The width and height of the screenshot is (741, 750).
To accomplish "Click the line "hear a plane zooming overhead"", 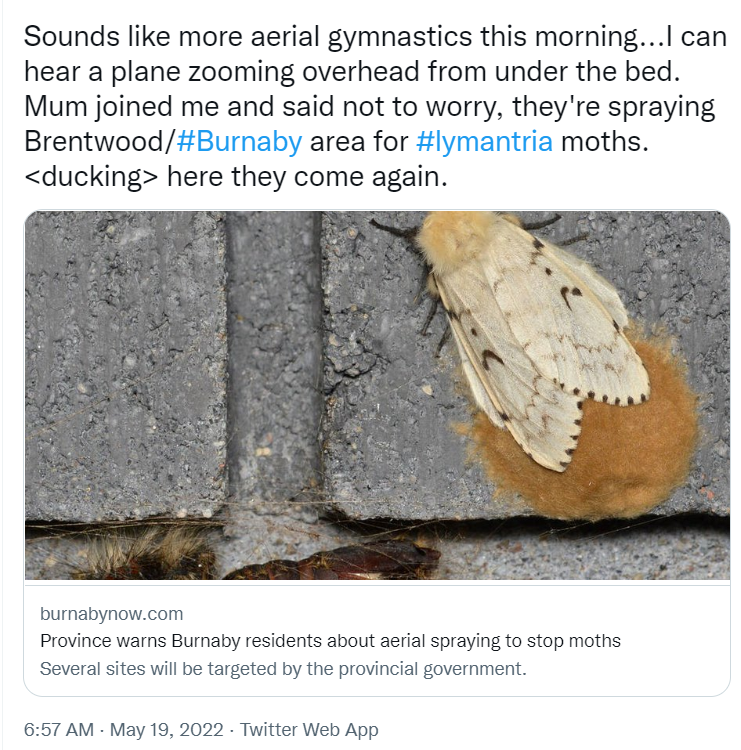I will point(352,72).
